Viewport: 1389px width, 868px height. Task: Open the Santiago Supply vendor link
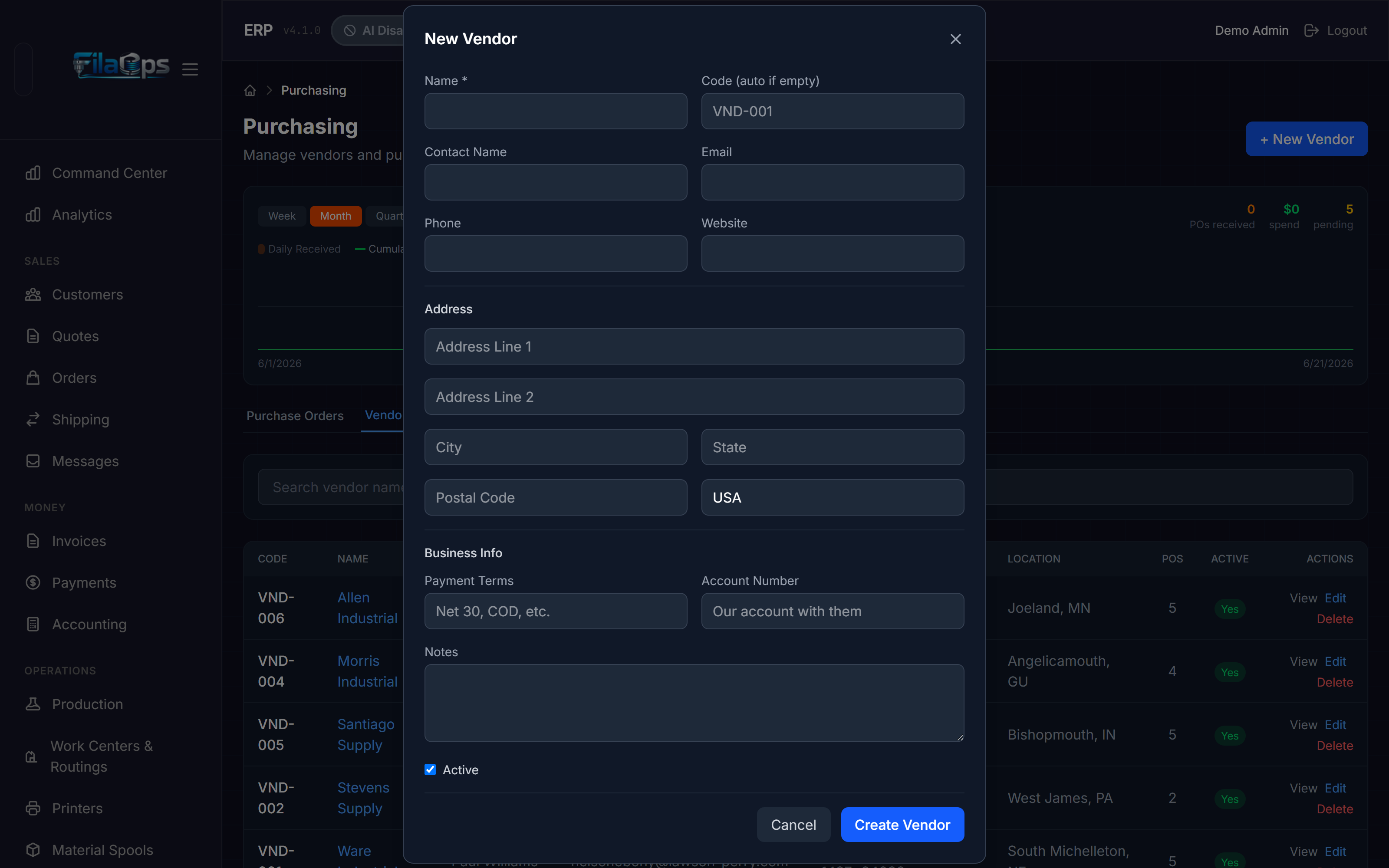tap(365, 734)
